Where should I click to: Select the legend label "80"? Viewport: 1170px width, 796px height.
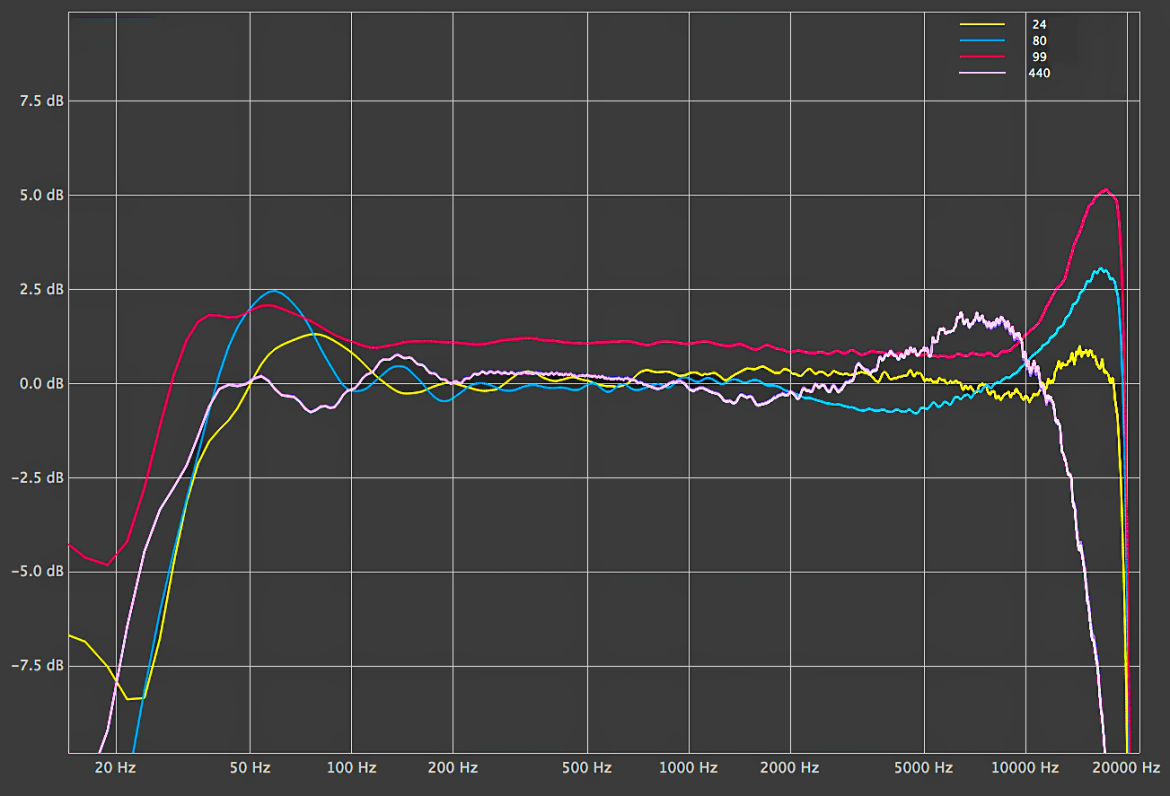pos(1039,41)
